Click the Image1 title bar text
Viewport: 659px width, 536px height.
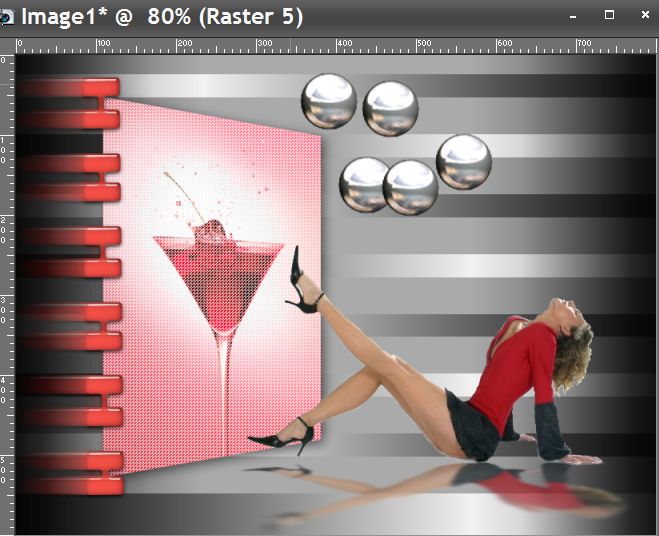[x=162, y=17]
